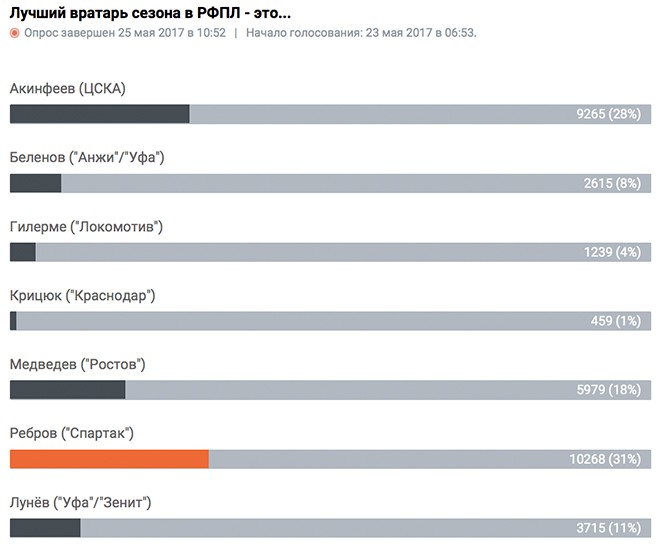Click the voting start date text
Viewport: 660px width, 547px height.
click(361, 33)
